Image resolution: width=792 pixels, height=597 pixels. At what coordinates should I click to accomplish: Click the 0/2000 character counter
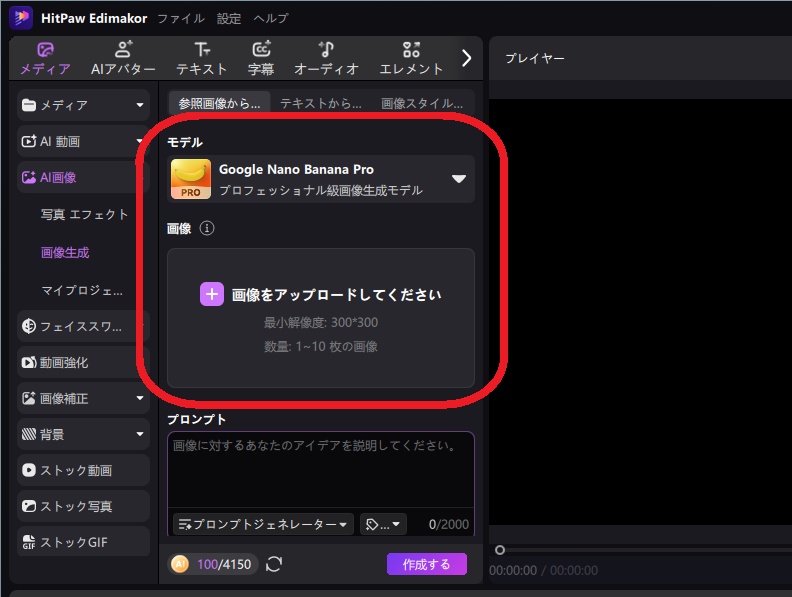(x=449, y=524)
